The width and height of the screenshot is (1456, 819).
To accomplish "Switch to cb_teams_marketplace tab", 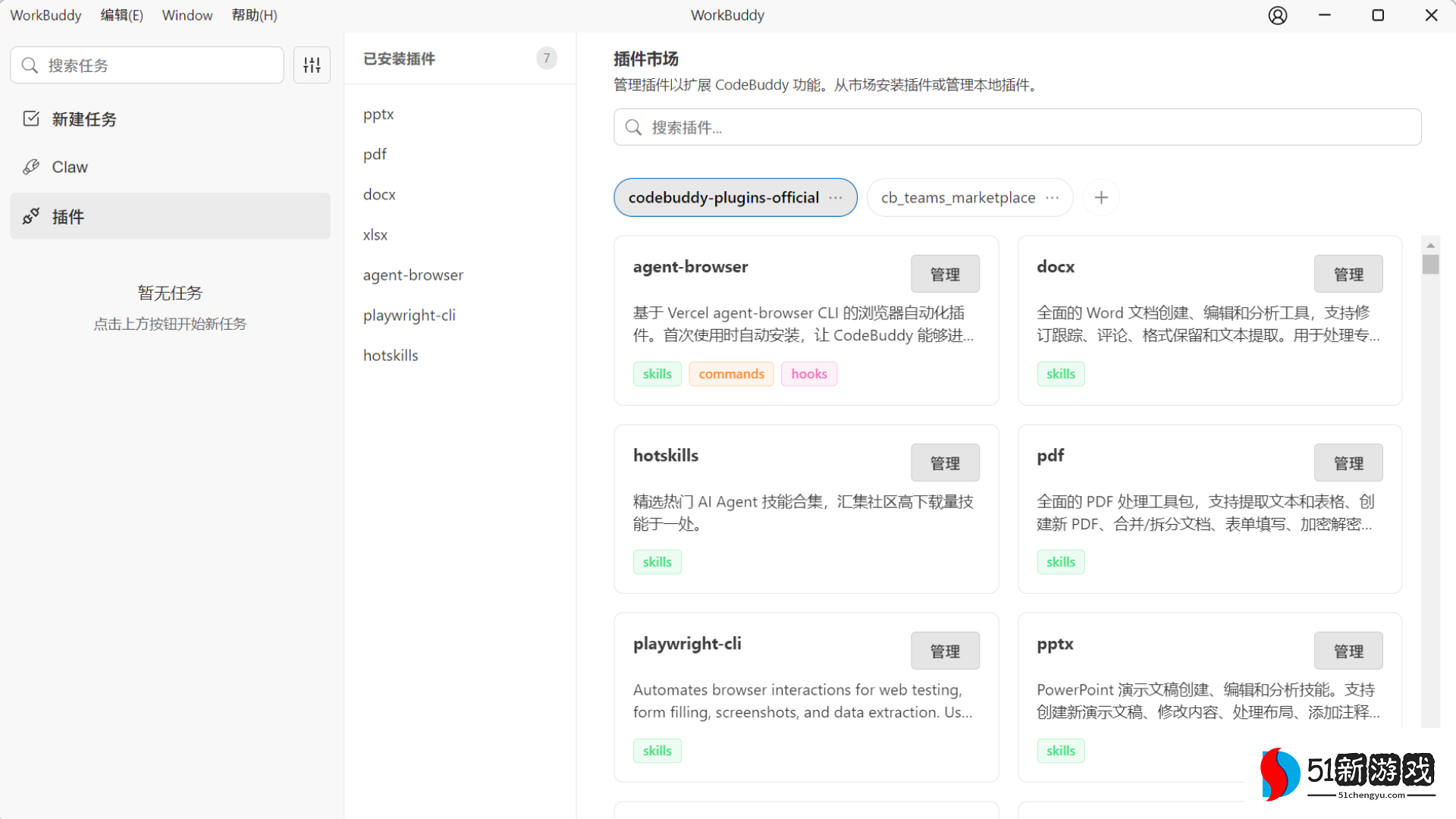I will 957,198.
